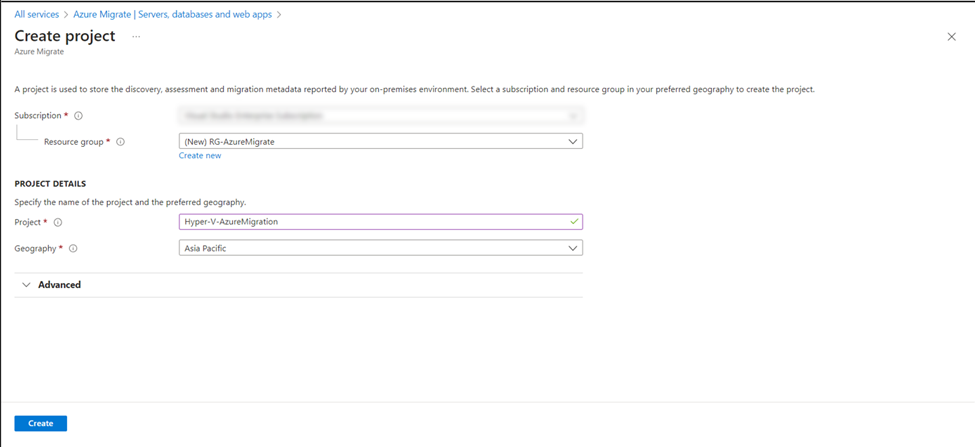Focus the Project name input field
975x447 pixels.
pyautogui.click(x=381, y=222)
